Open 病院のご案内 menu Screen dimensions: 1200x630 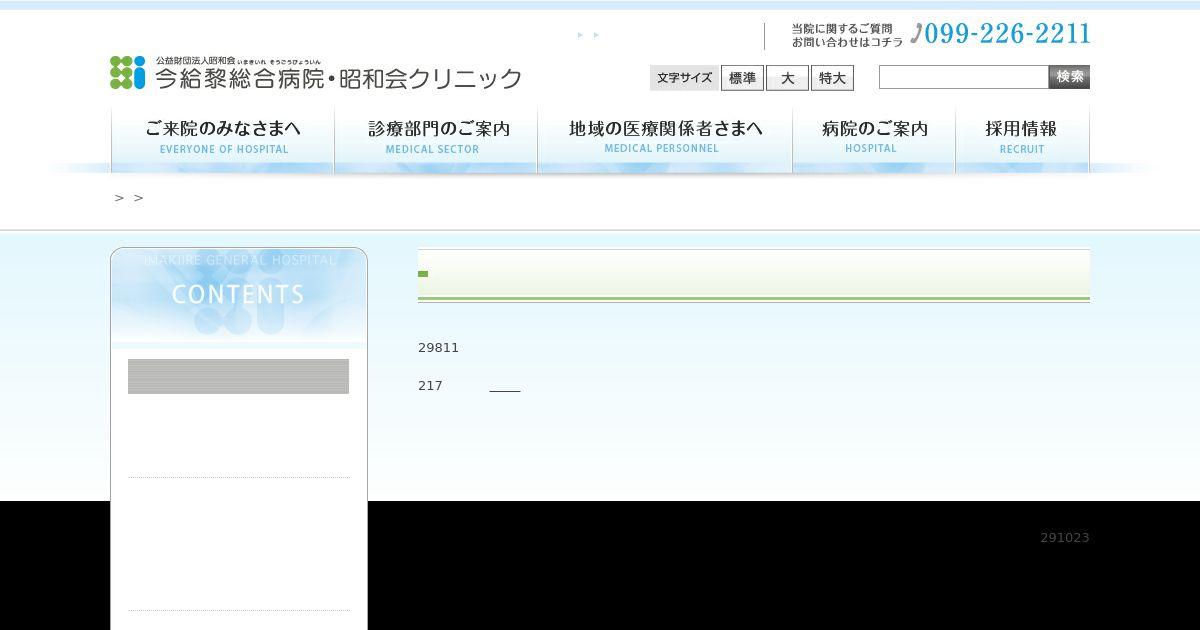874,139
